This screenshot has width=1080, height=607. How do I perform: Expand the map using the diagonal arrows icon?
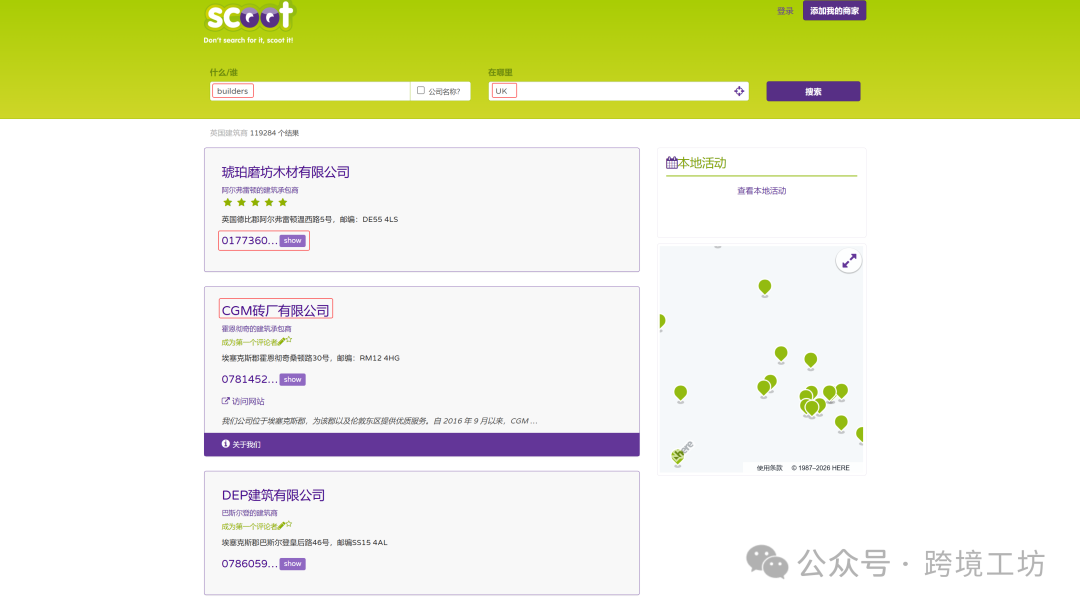pos(849,260)
